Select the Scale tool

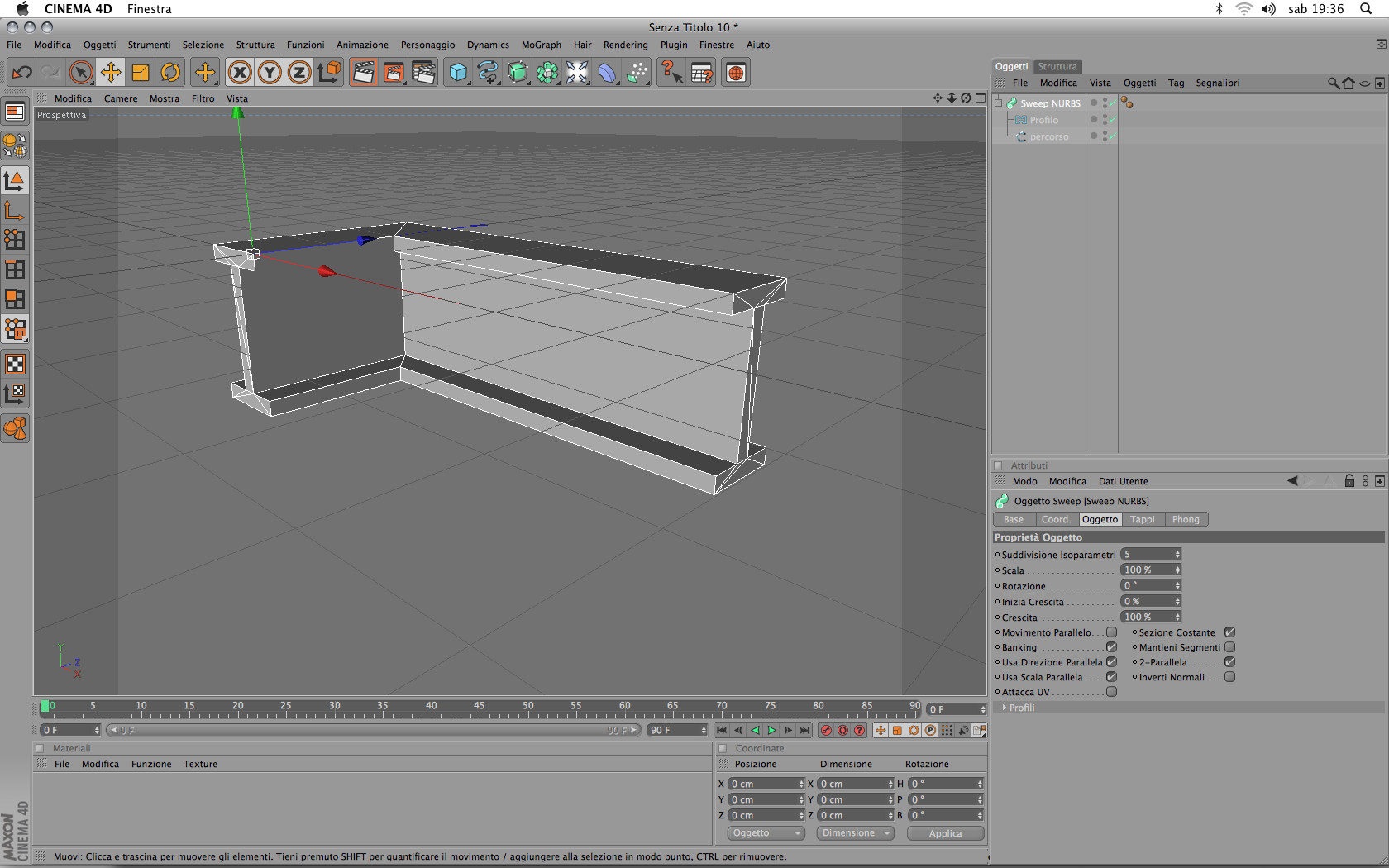click(141, 73)
